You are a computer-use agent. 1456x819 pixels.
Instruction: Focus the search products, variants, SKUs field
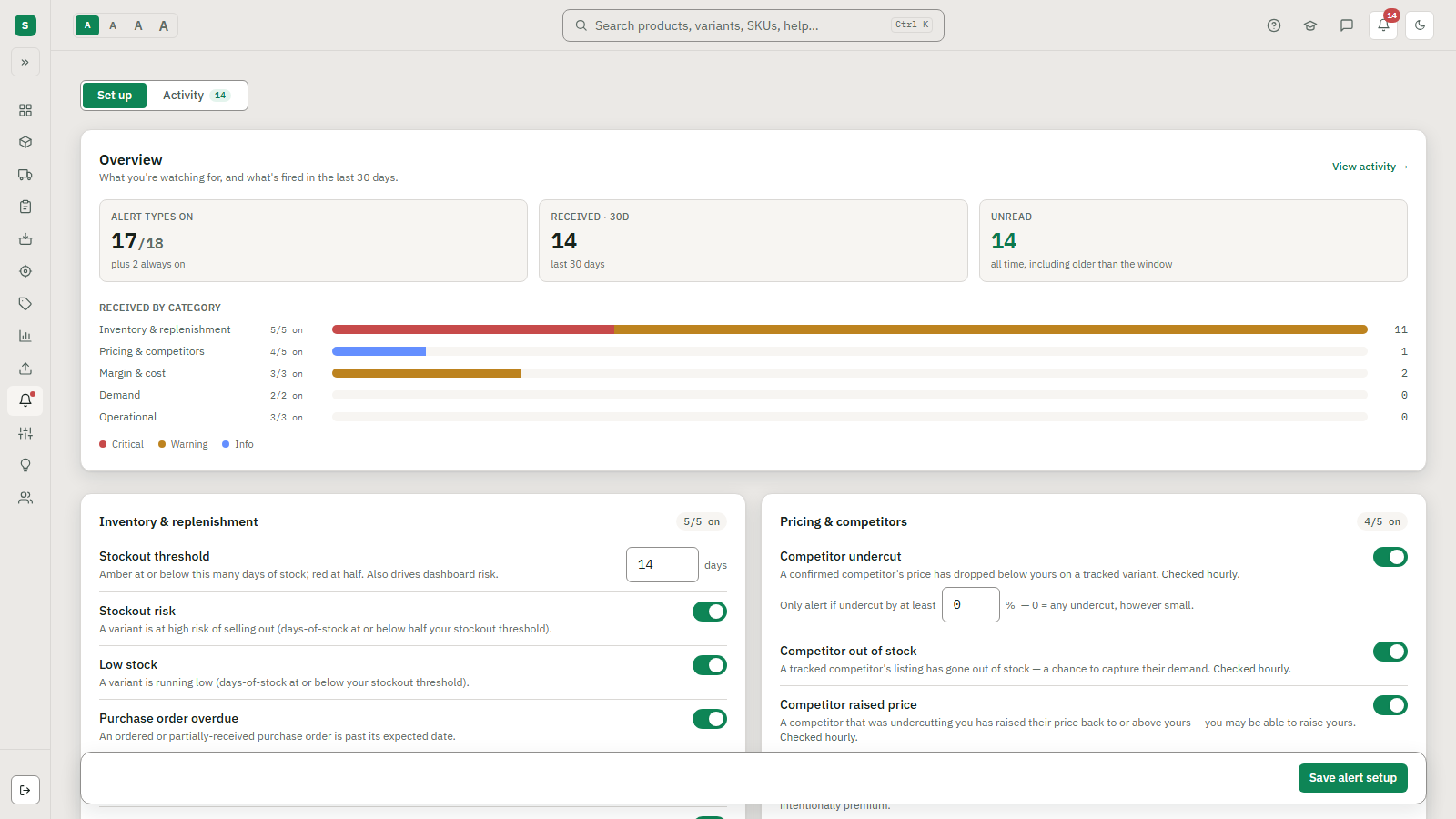(x=753, y=25)
